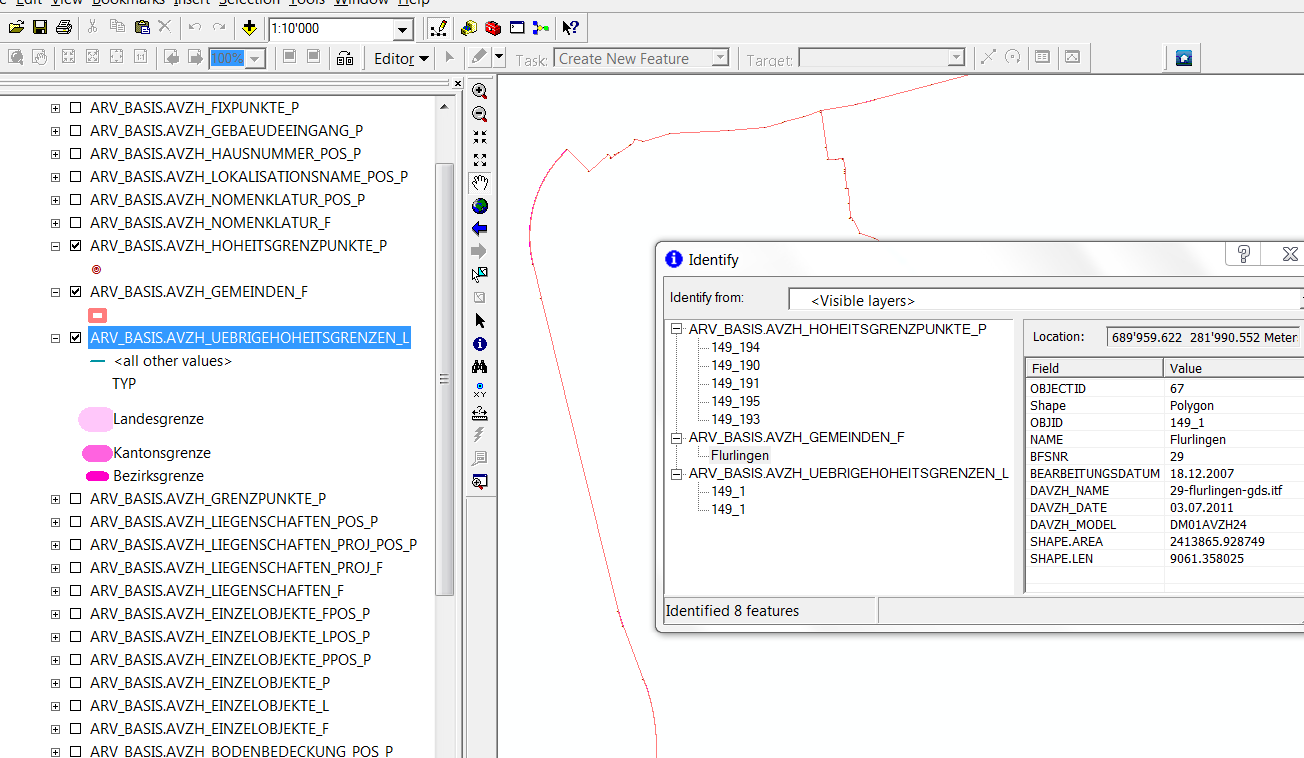This screenshot has height=758, width=1304.
Task: Enable the AVZH_FIXPUNKTE_P layer checkbox
Action: 76,108
